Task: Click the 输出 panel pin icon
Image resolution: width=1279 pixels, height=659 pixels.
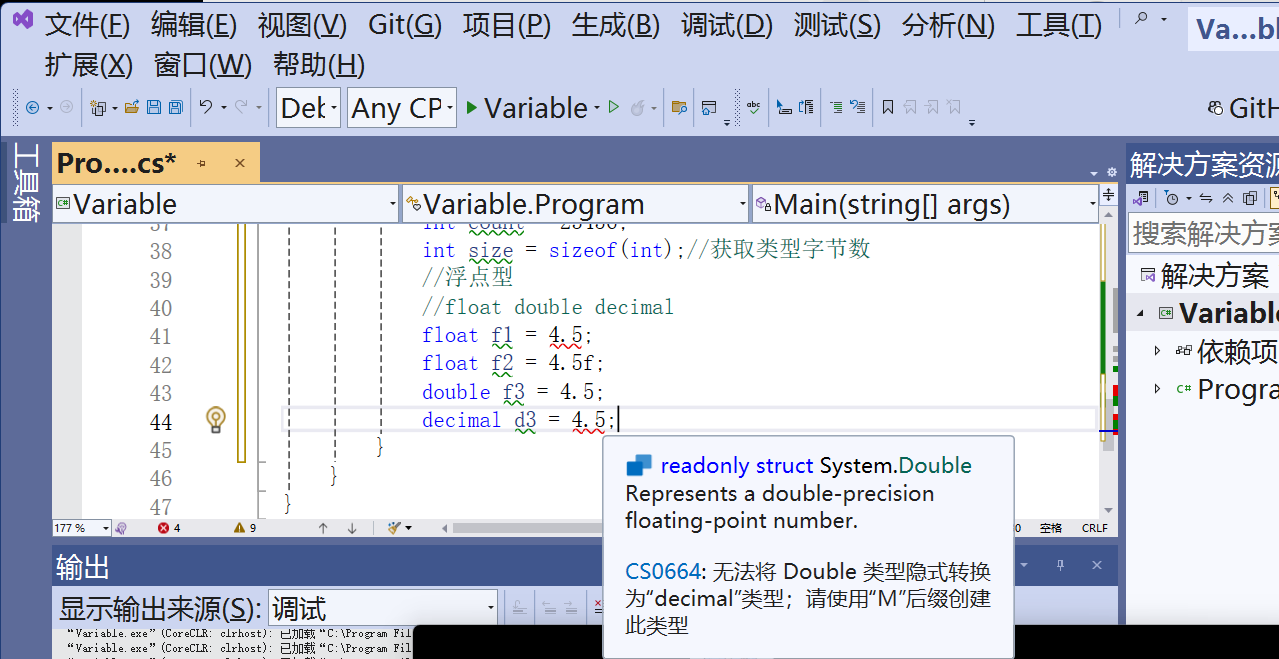Action: coord(1061,566)
